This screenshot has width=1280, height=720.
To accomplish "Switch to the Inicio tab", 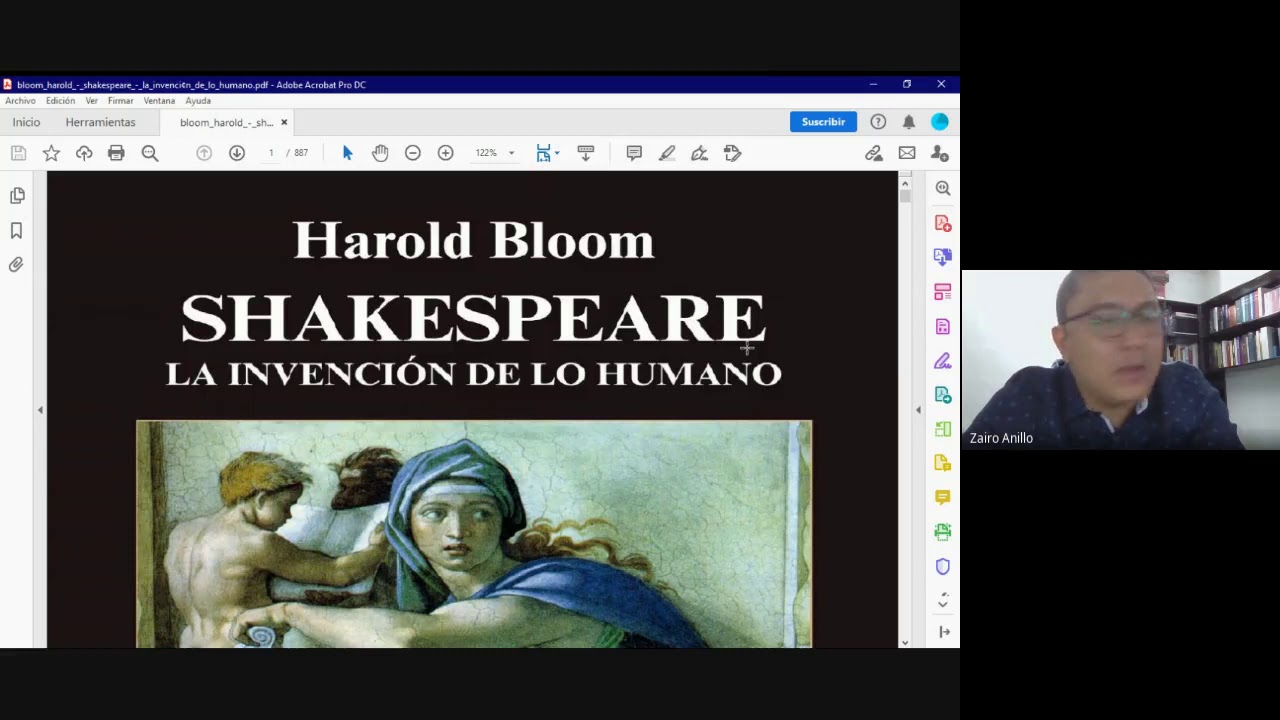I will (26, 122).
